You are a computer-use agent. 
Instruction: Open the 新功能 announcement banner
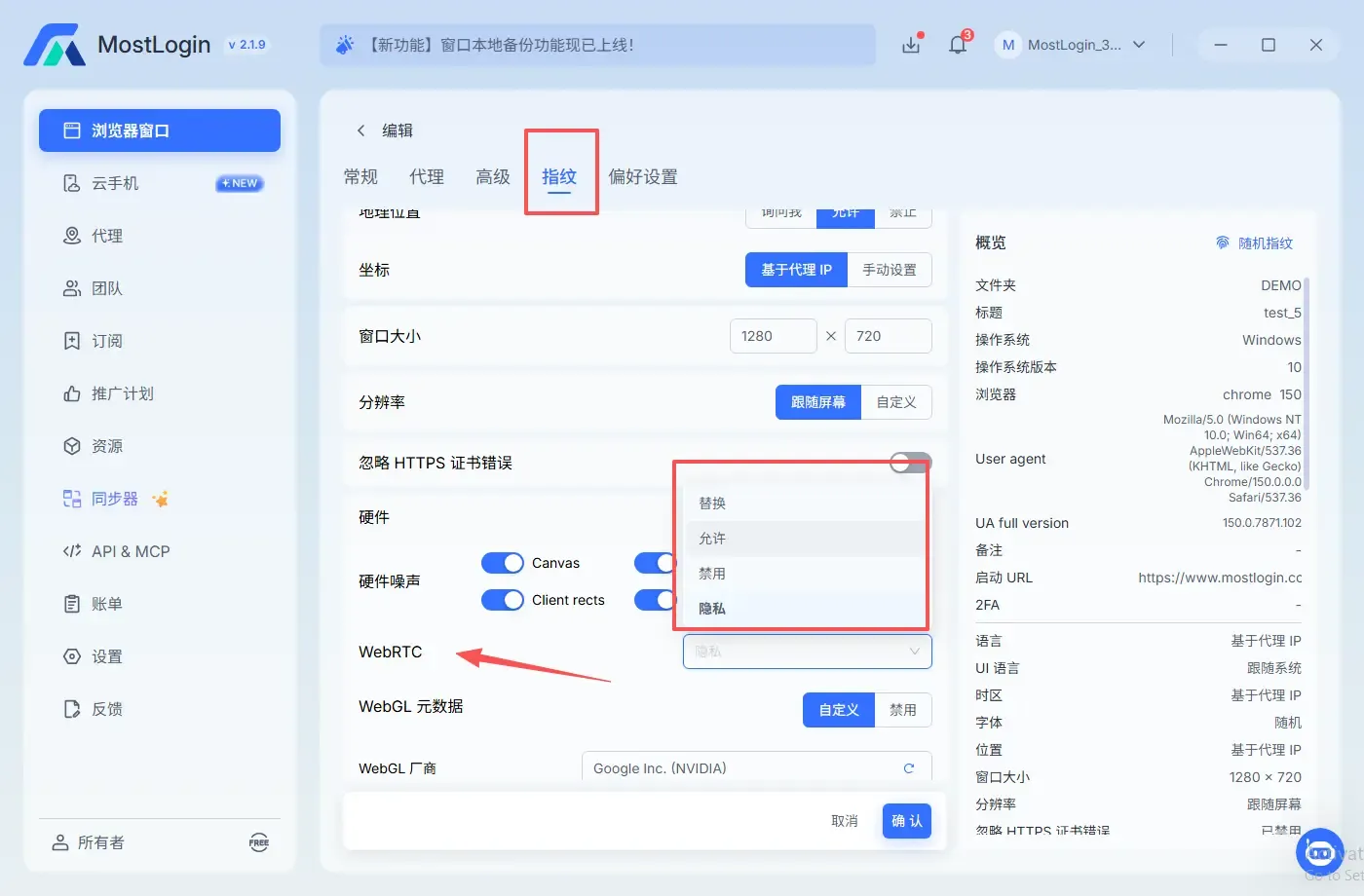tap(597, 45)
